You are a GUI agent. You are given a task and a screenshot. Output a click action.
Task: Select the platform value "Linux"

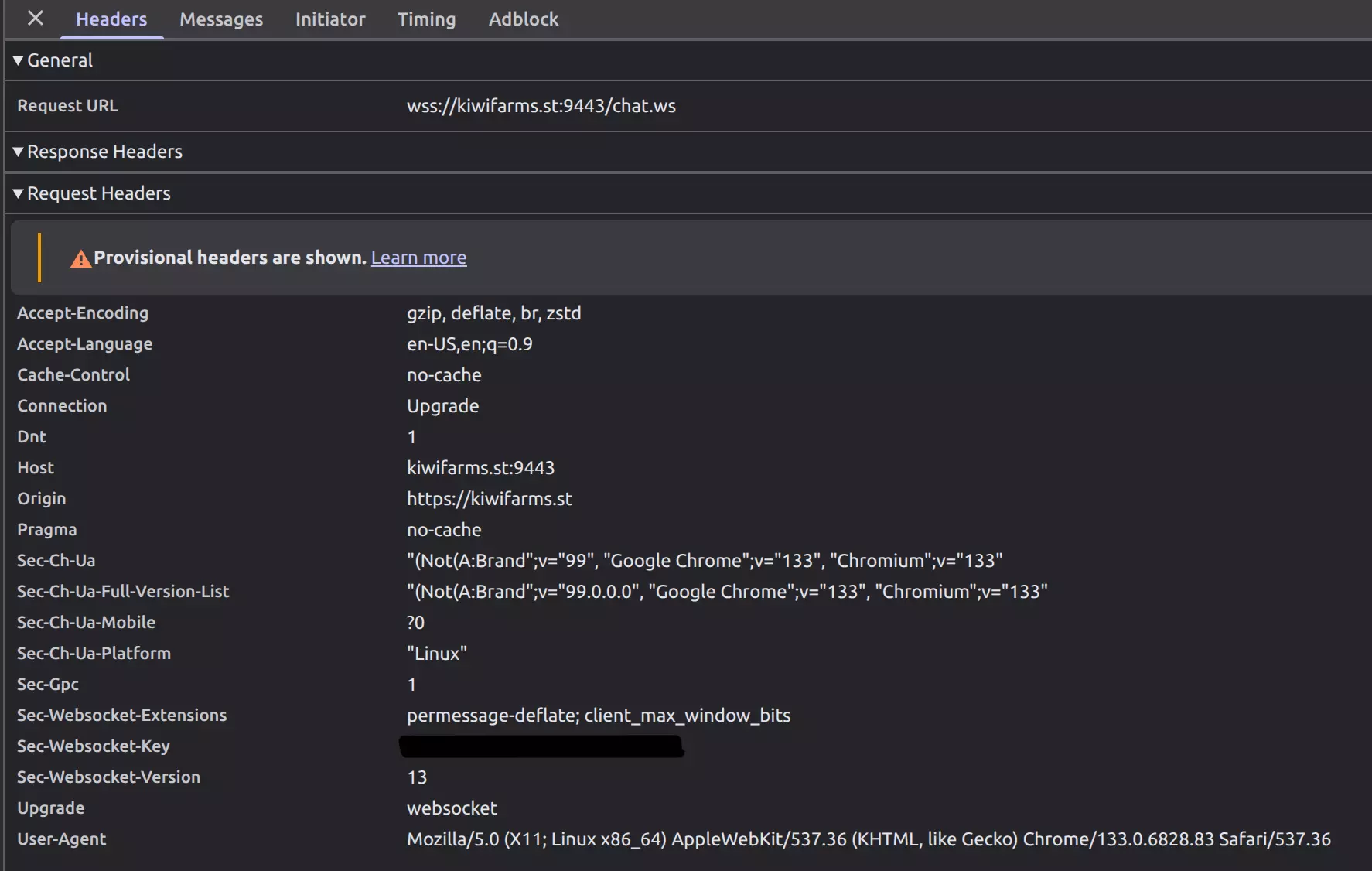click(x=437, y=654)
